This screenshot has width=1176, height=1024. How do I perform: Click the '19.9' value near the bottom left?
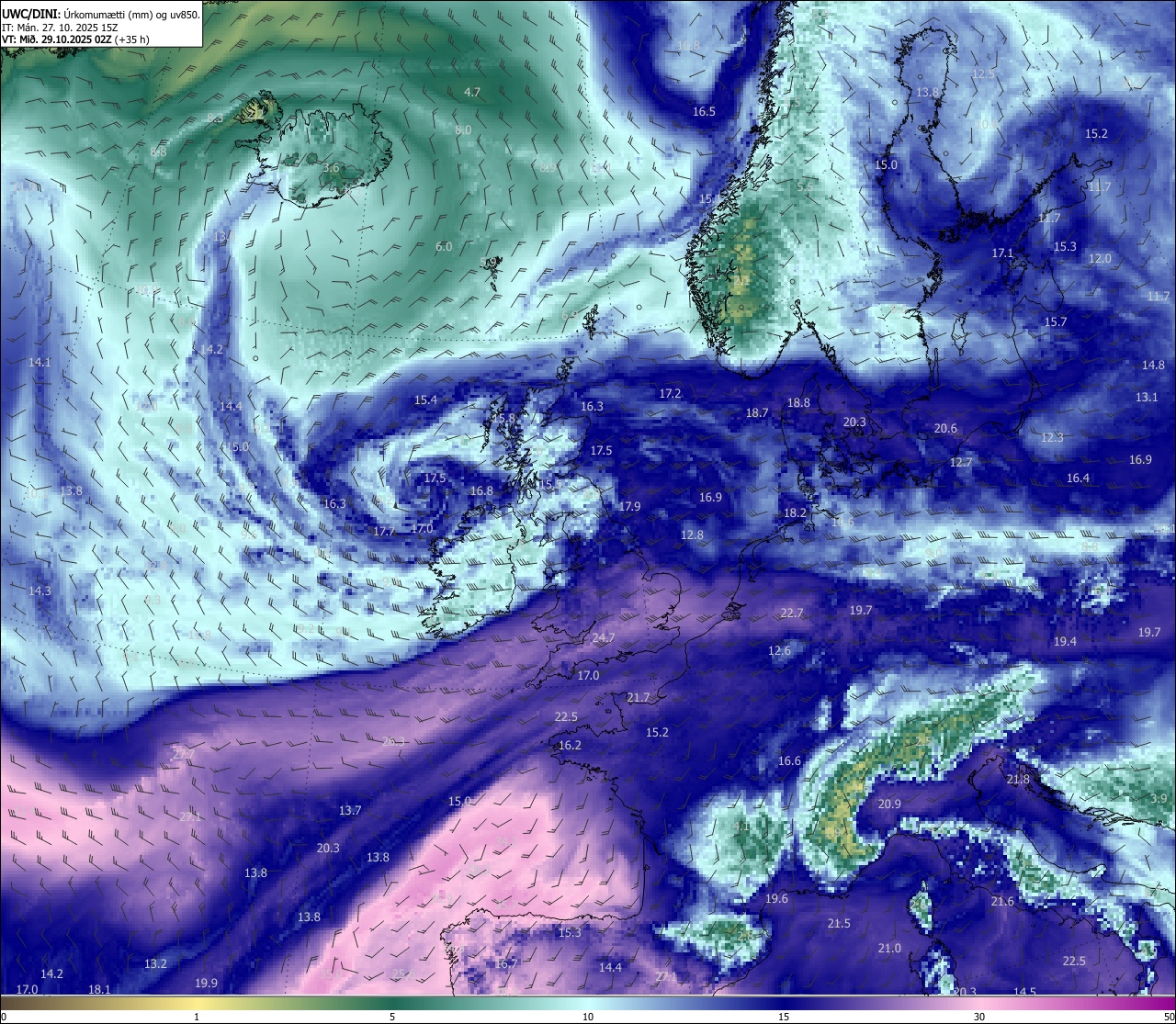(x=207, y=983)
